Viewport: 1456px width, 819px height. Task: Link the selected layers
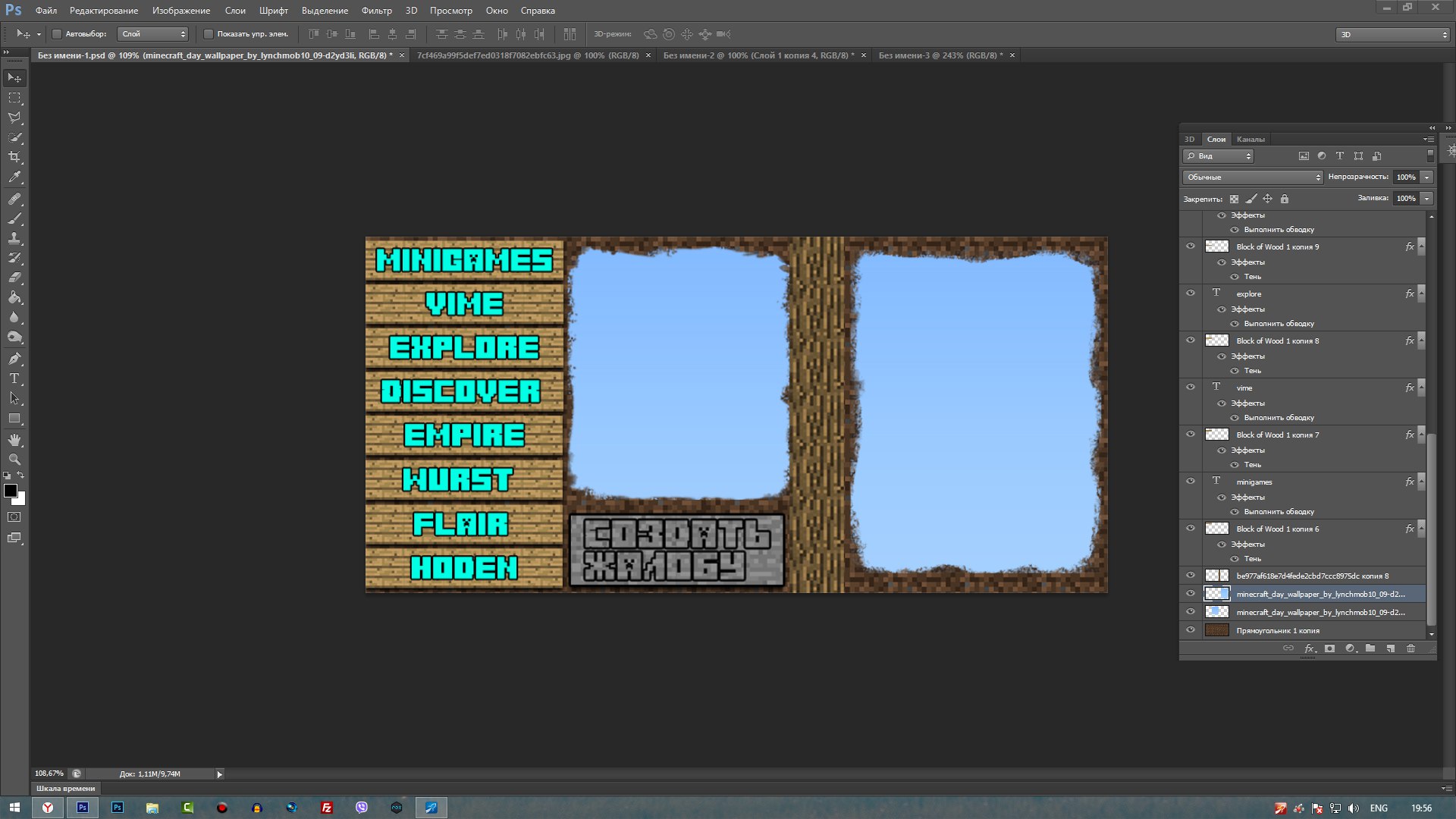click(x=1288, y=648)
